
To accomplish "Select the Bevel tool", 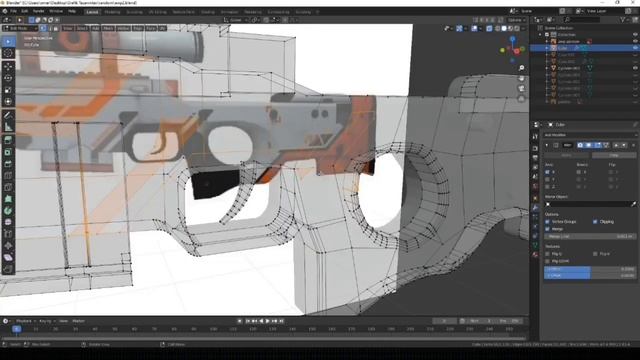I will (8, 164).
